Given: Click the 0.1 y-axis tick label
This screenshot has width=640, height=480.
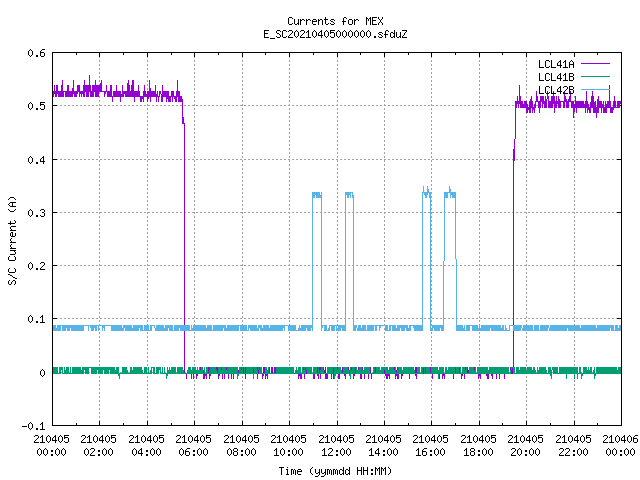Looking at the screenshot, I should [x=37, y=319].
